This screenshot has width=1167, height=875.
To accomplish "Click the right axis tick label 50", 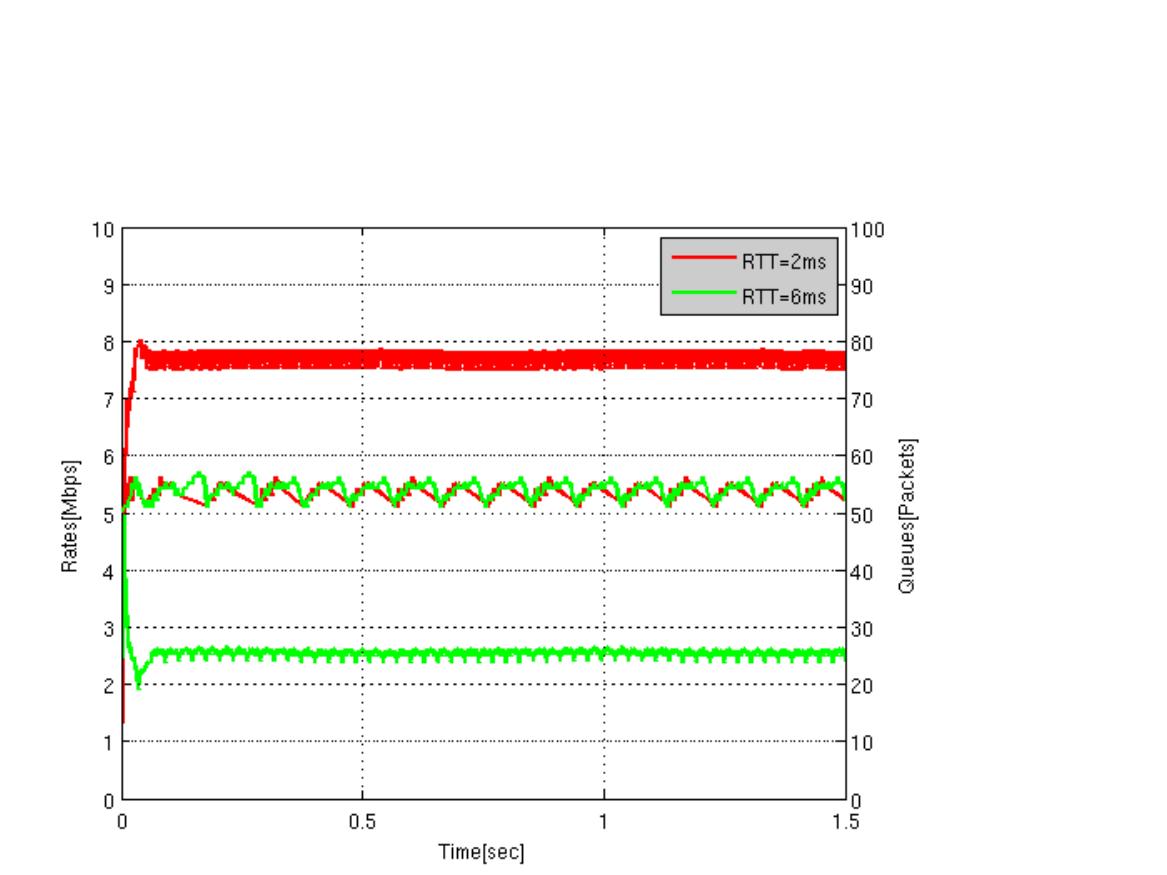I will 862,516.
